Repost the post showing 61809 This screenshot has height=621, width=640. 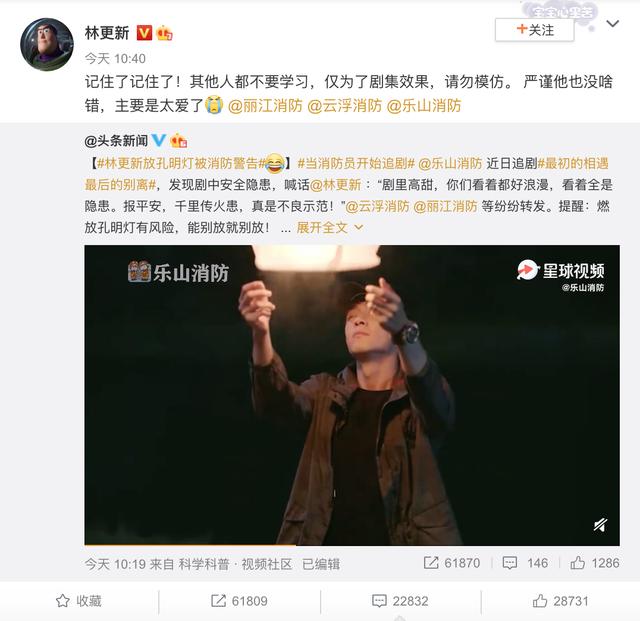[x=239, y=601]
